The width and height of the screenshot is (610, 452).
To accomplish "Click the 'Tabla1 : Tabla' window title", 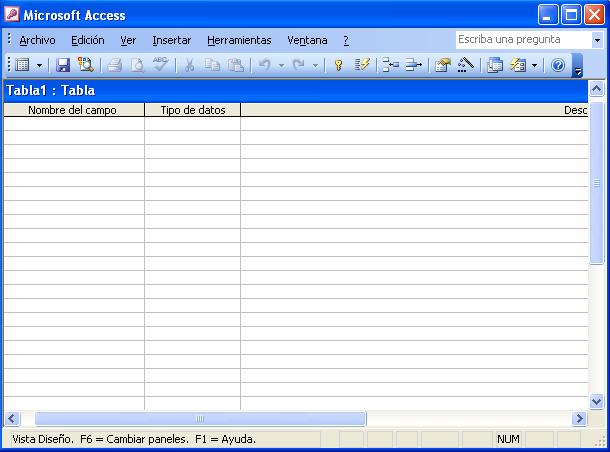I will click(x=51, y=90).
